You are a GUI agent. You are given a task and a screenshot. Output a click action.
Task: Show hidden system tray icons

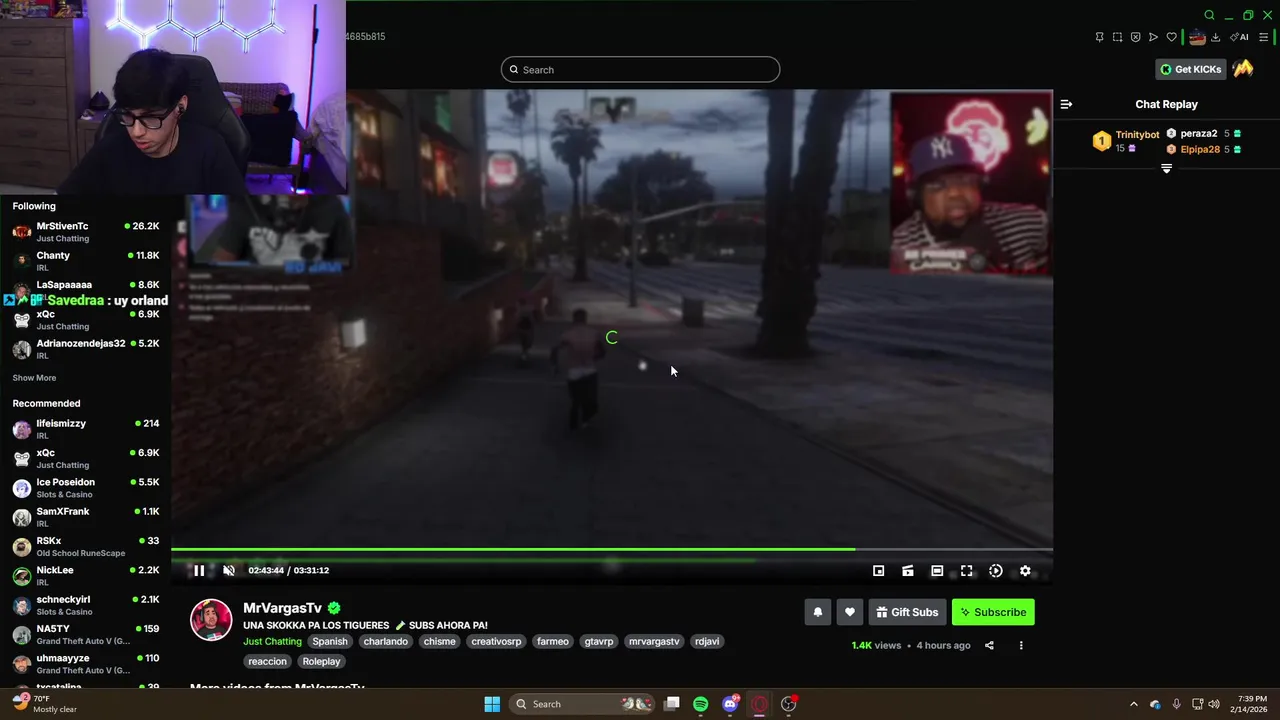(x=1133, y=704)
